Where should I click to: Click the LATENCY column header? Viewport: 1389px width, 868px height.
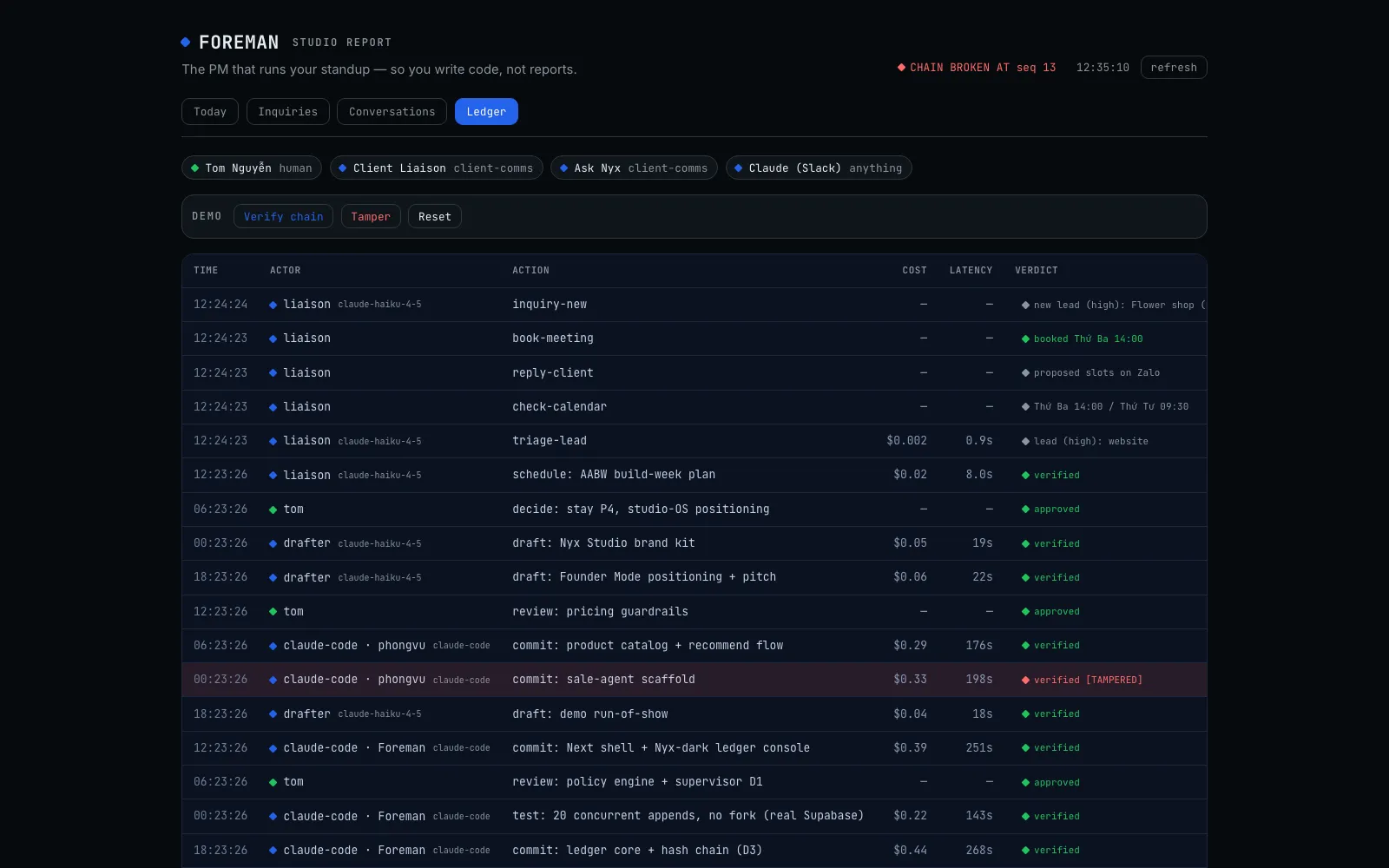click(x=971, y=270)
